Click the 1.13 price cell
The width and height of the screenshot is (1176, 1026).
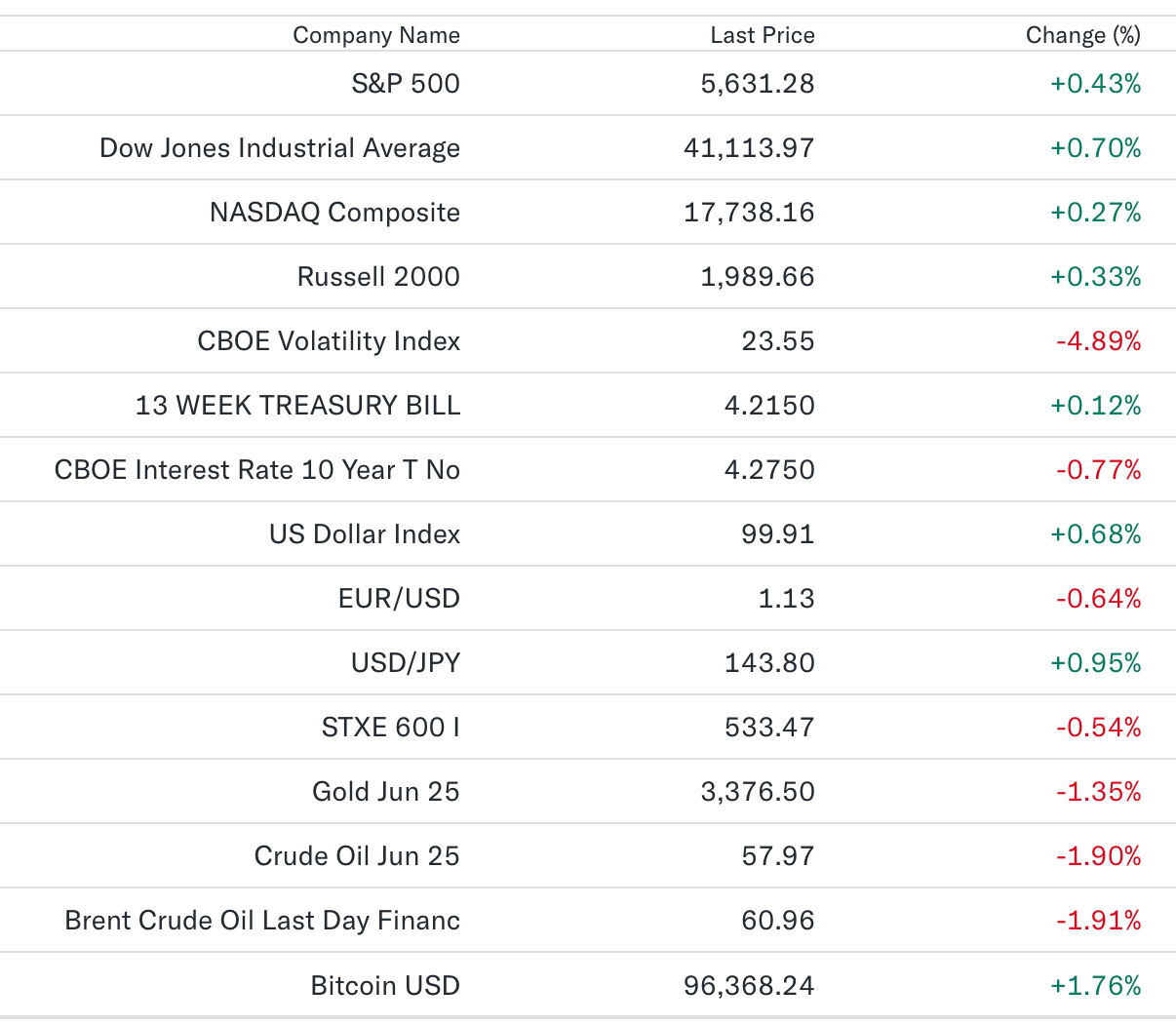[x=787, y=599]
